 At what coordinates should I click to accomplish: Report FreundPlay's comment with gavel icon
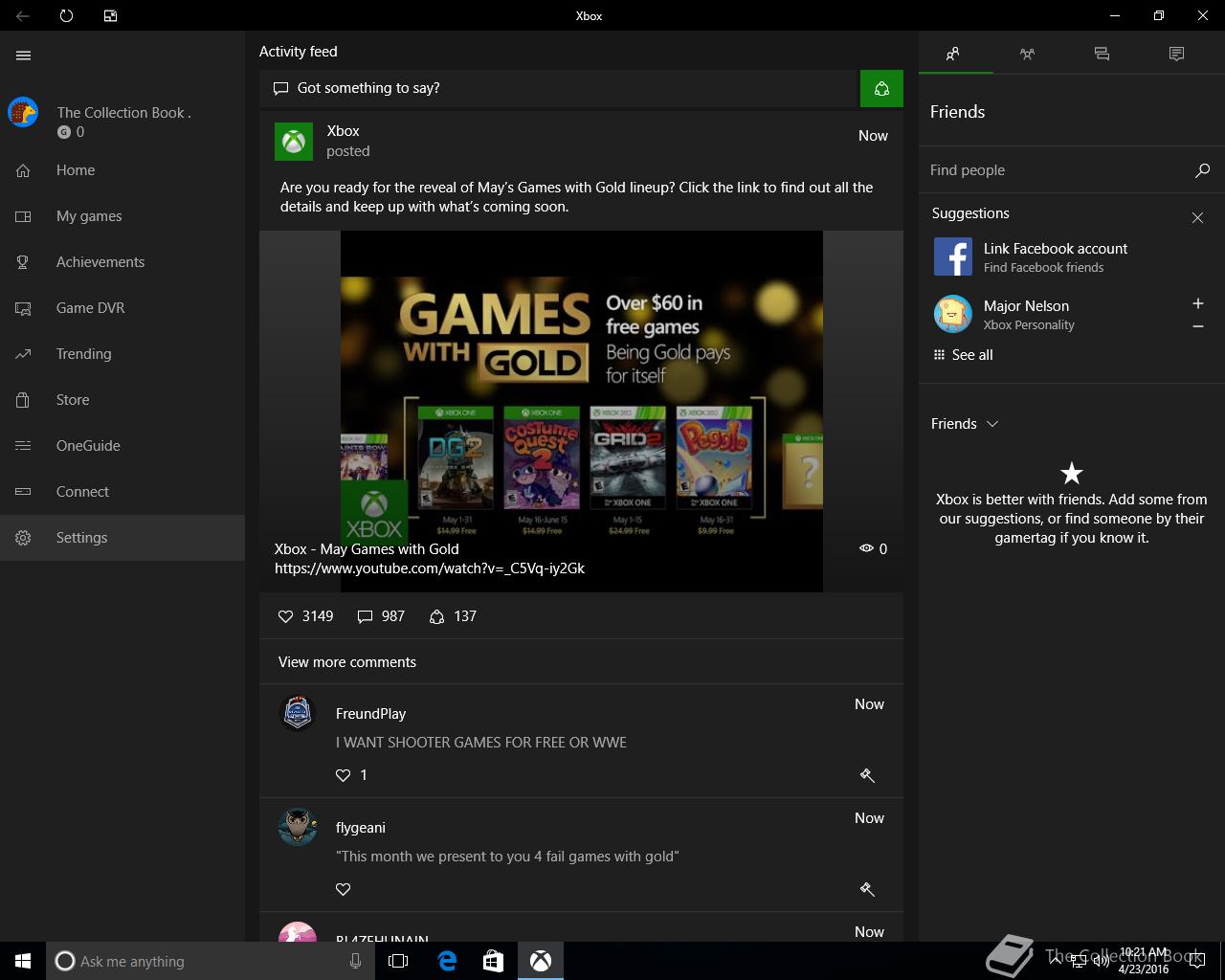coord(867,775)
